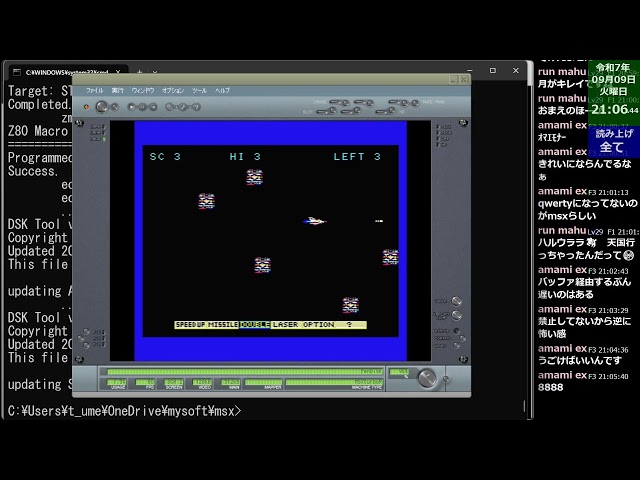Click comment 'うごけばいいんです'
Image resolution: width=640 pixels, height=480 pixels.
pyautogui.click(x=580, y=360)
